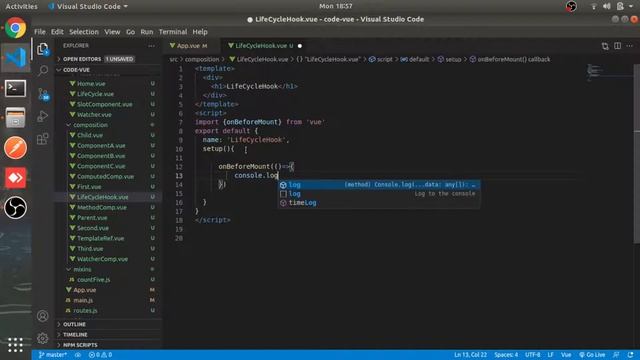Open the Files manager dock icon
Image resolution: width=640 pixels, height=360 pixels.
(x=16, y=118)
